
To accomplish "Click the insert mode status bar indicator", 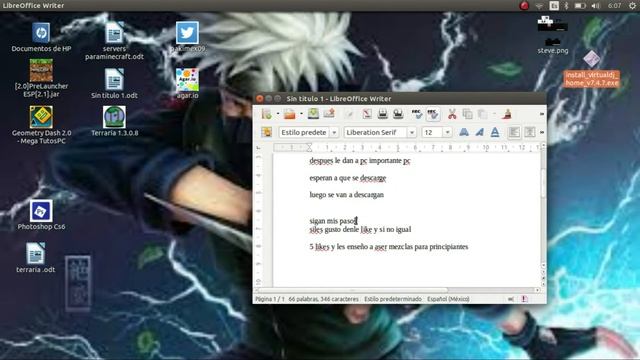I will pos(511,299).
